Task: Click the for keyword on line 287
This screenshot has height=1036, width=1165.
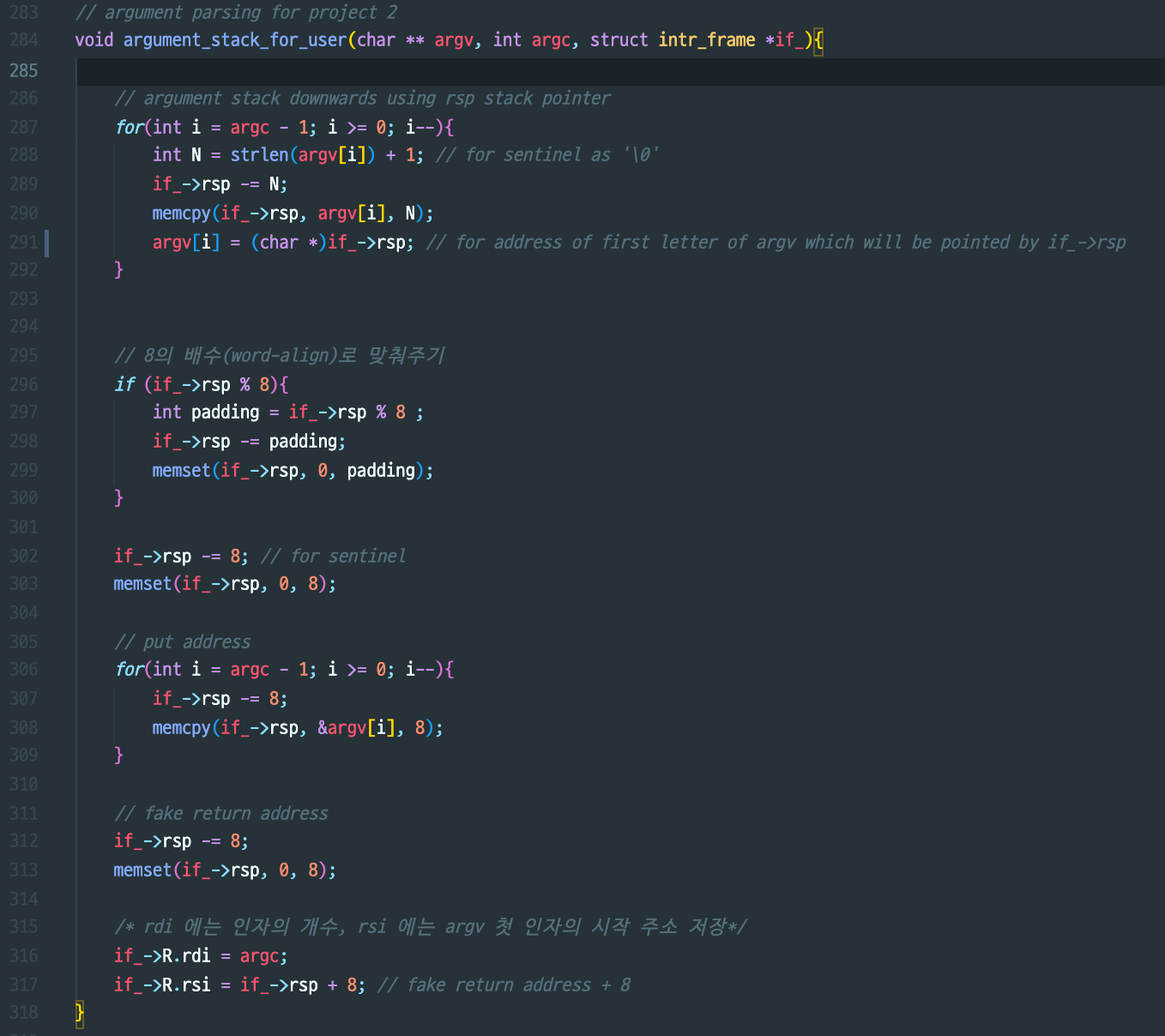Action: (x=129, y=127)
